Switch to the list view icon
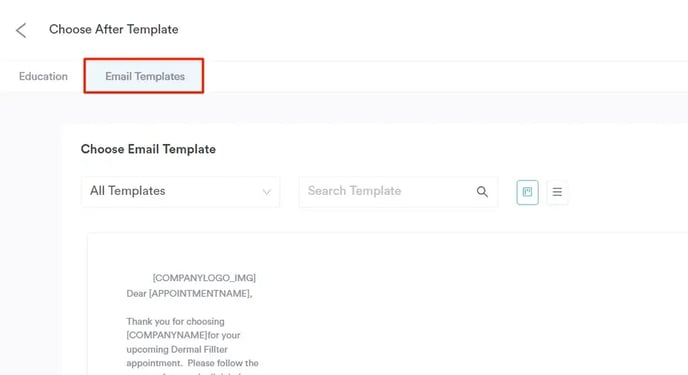Image resolution: width=688 pixels, height=375 pixels. click(557, 192)
